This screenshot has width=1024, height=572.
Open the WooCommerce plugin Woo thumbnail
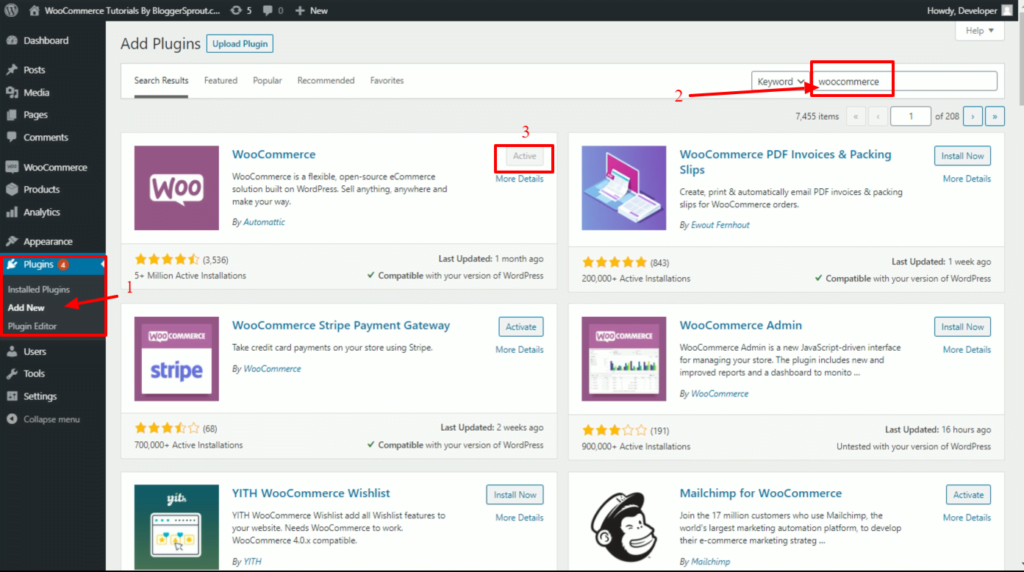[176, 188]
